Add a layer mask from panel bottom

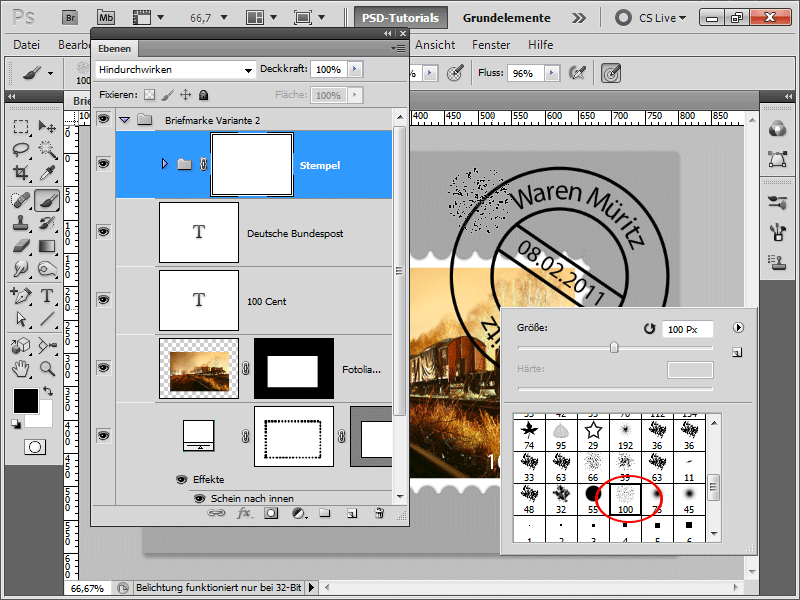click(271, 513)
